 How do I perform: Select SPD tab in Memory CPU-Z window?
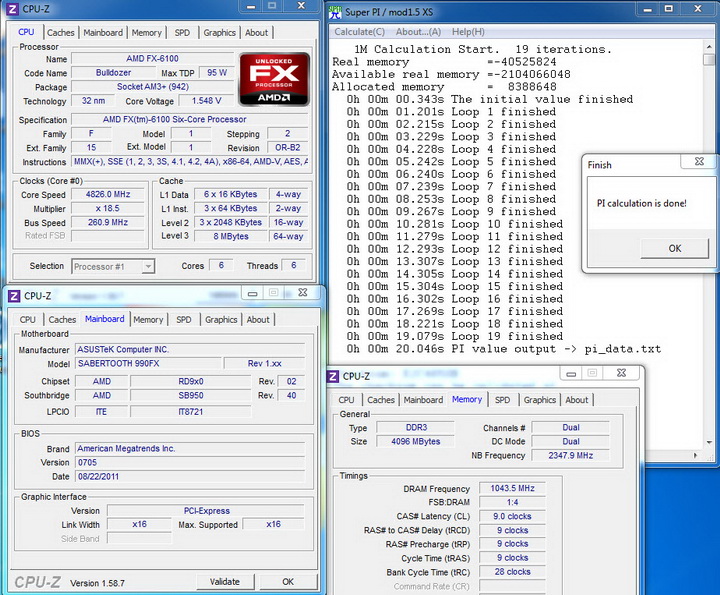502,400
